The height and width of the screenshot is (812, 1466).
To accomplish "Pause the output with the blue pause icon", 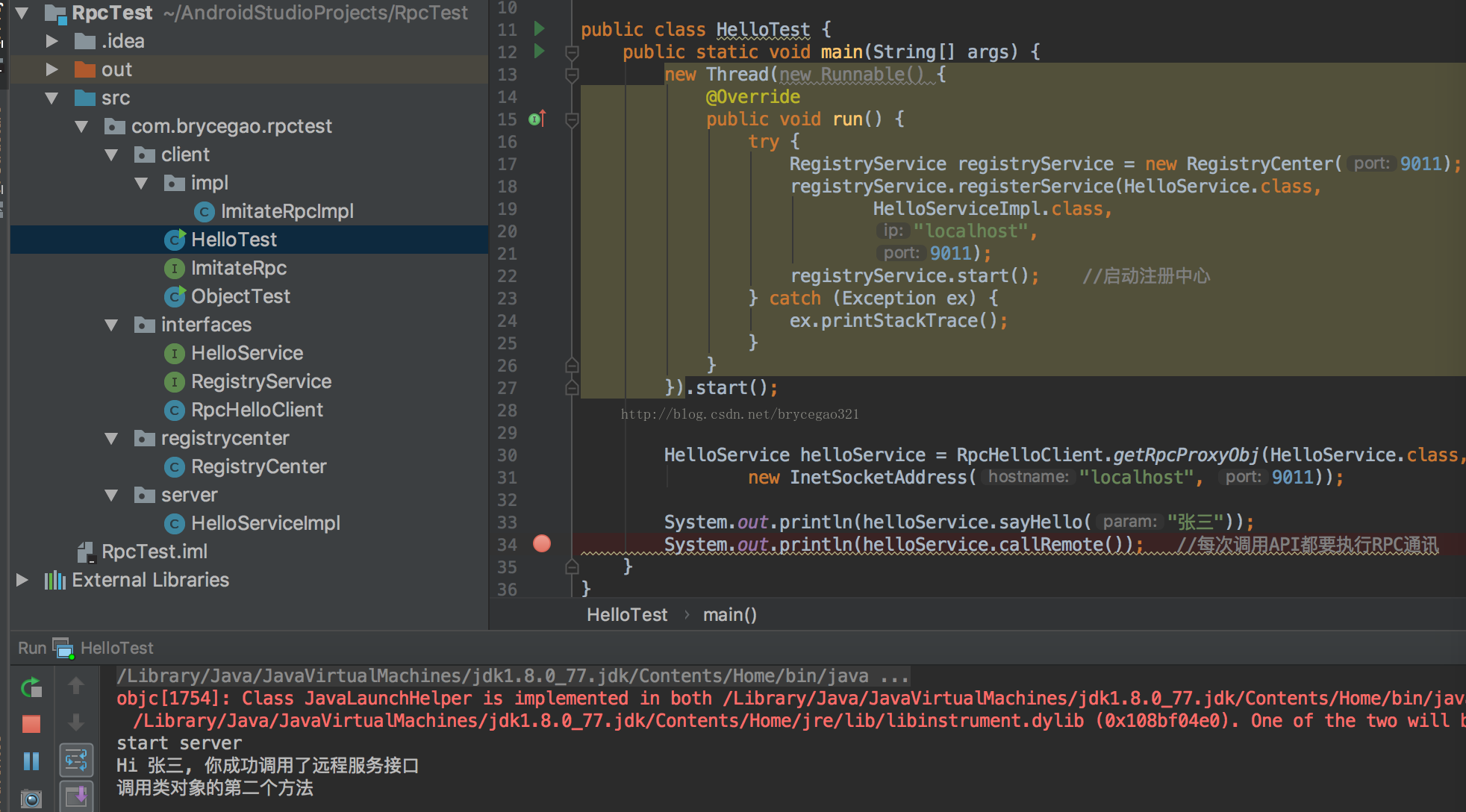I will 31,761.
